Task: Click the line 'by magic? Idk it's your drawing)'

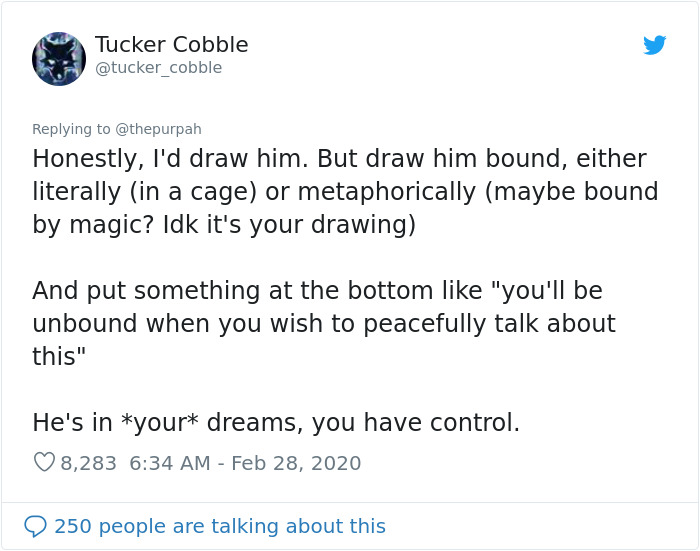Action: (224, 225)
